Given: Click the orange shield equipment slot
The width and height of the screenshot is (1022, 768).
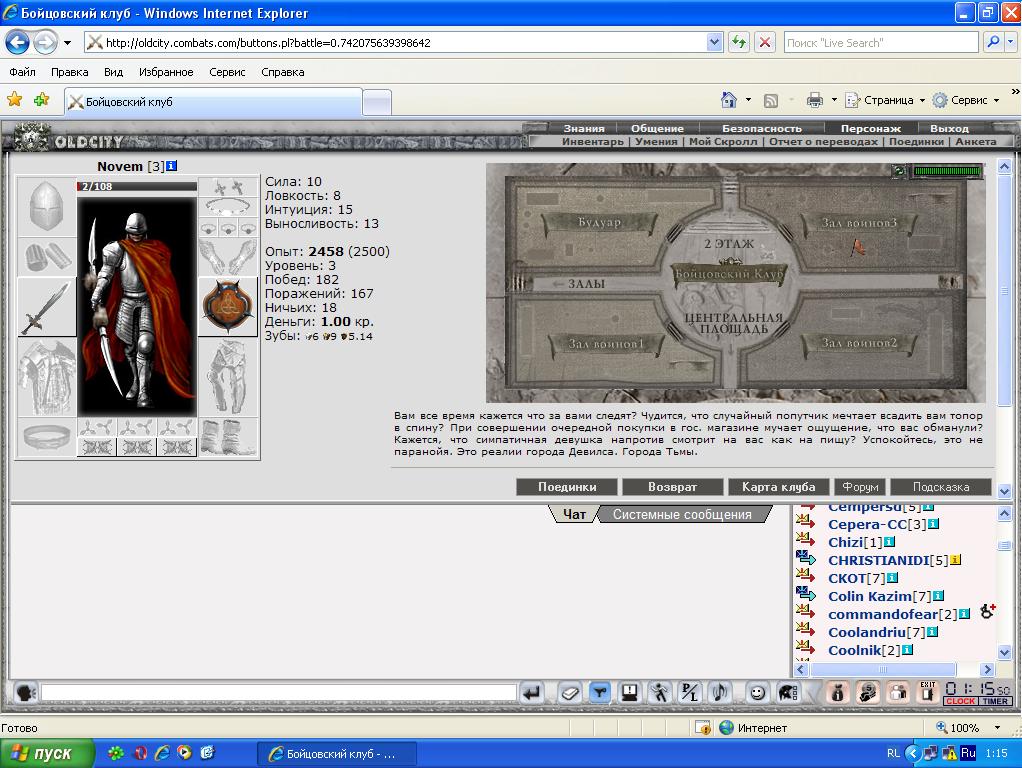Looking at the screenshot, I should (x=227, y=307).
